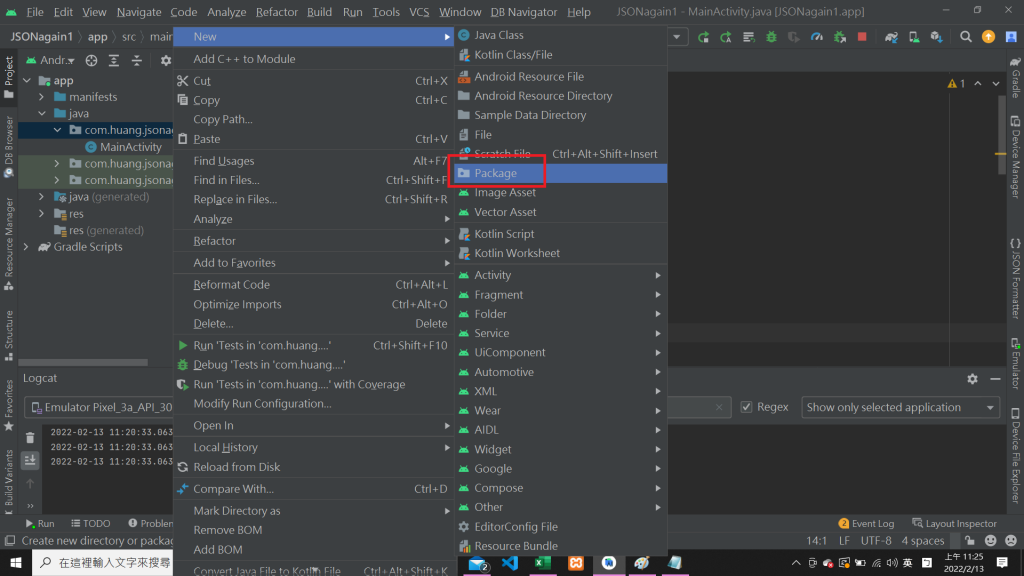1024x576 pixels.
Task: Toggle the Regex checkbox in Logcat
Action: [746, 407]
